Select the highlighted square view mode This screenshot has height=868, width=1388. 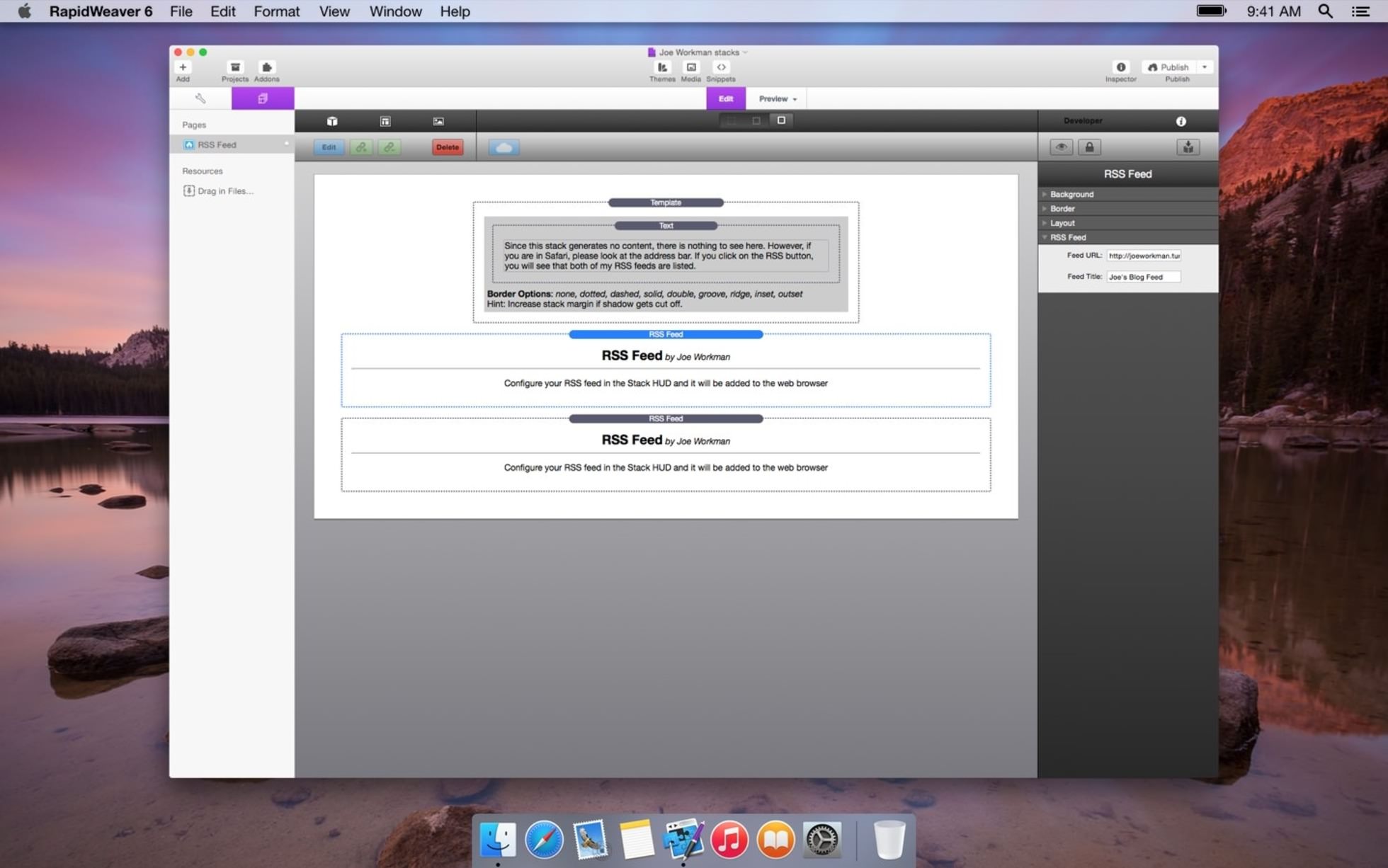(781, 120)
